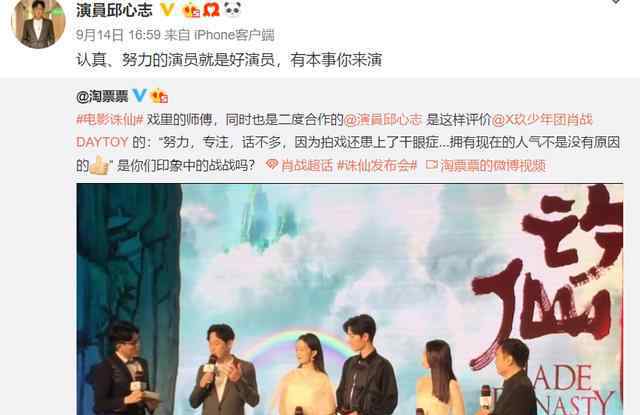Click the panda badge icon
The height and width of the screenshot is (415, 640).
[x=233, y=9]
